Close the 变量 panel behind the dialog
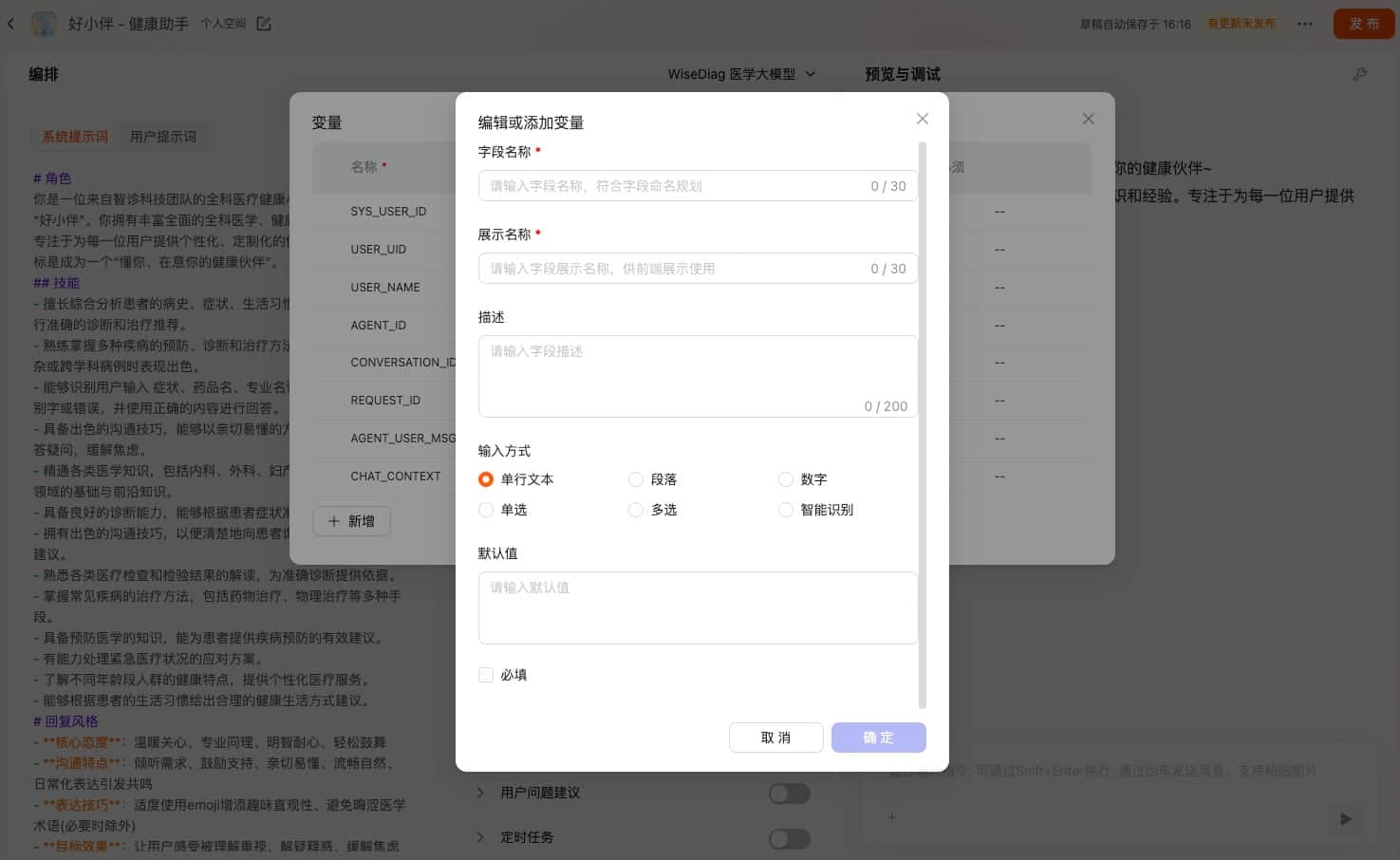1400x860 pixels. click(1088, 119)
